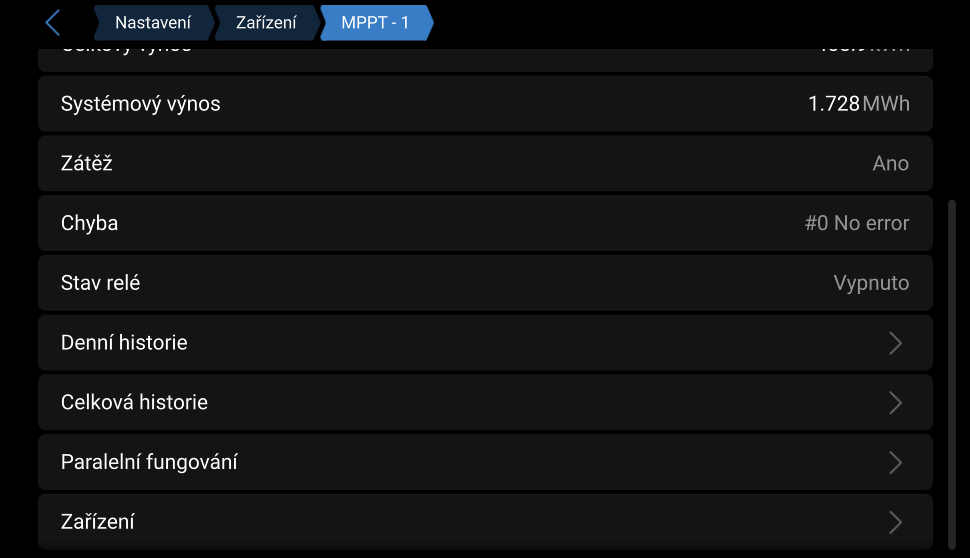Open the Nastavení breadcrumb
Image resolution: width=970 pixels, height=558 pixels.
click(152, 23)
